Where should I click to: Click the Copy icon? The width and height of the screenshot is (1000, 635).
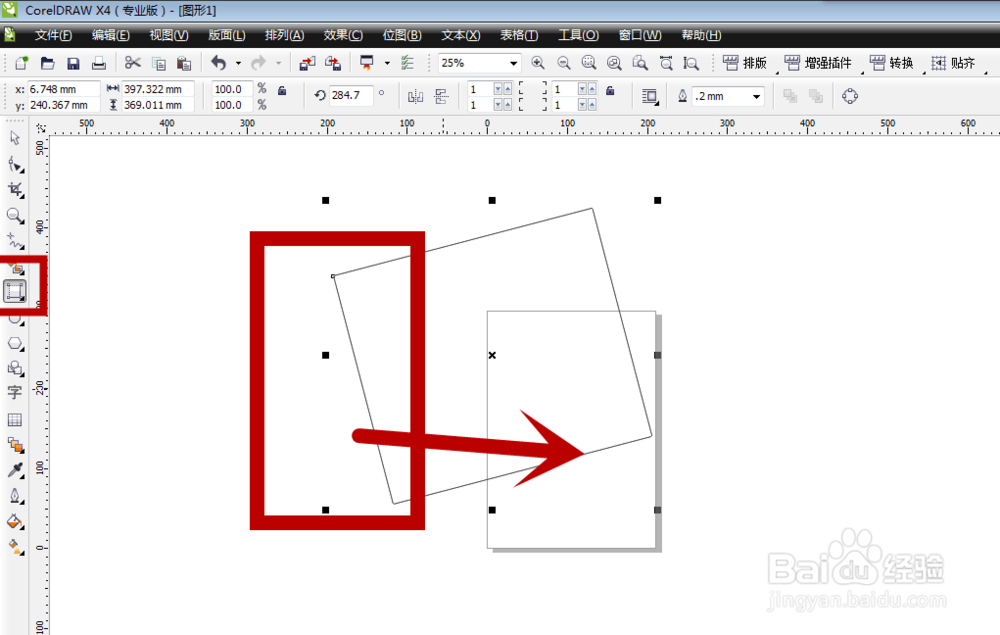[159, 63]
